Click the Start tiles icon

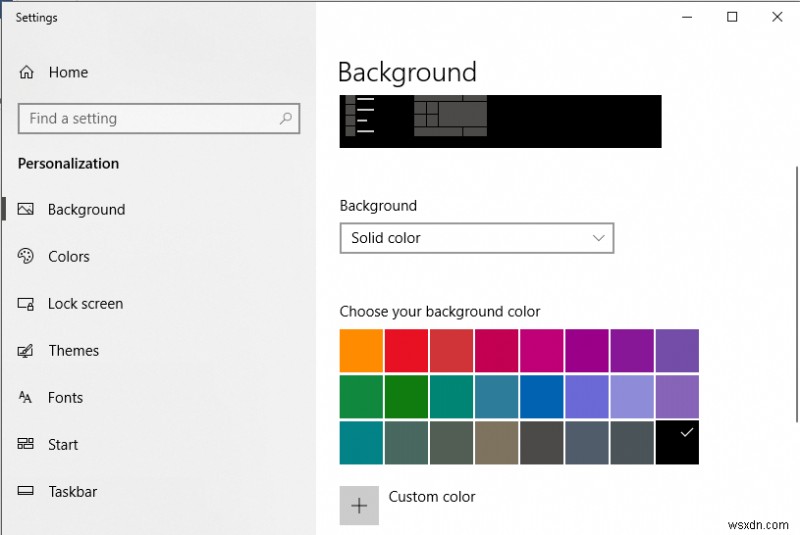26,444
